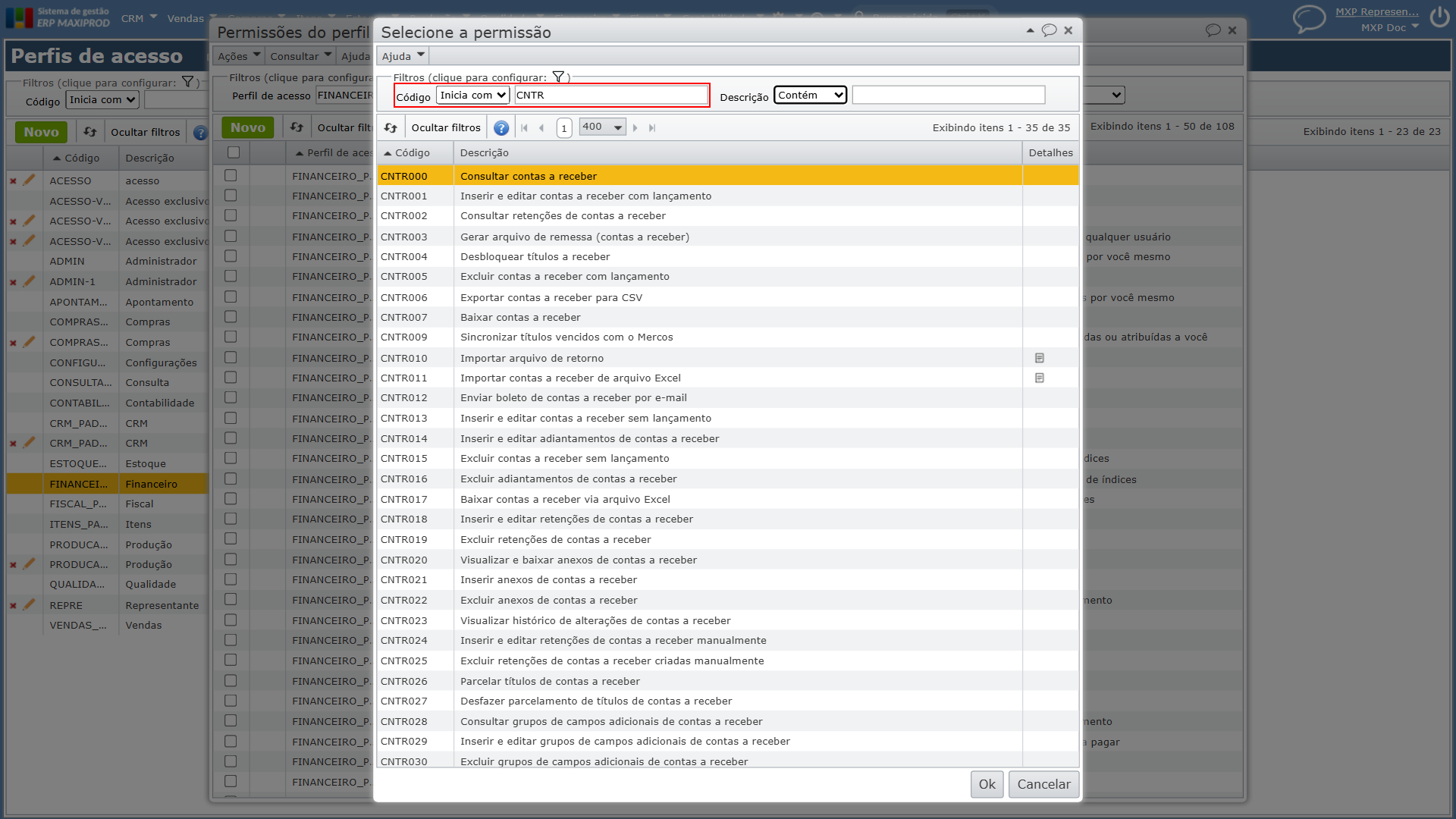Open the CRM top menu
The image size is (1456, 819).
point(139,18)
